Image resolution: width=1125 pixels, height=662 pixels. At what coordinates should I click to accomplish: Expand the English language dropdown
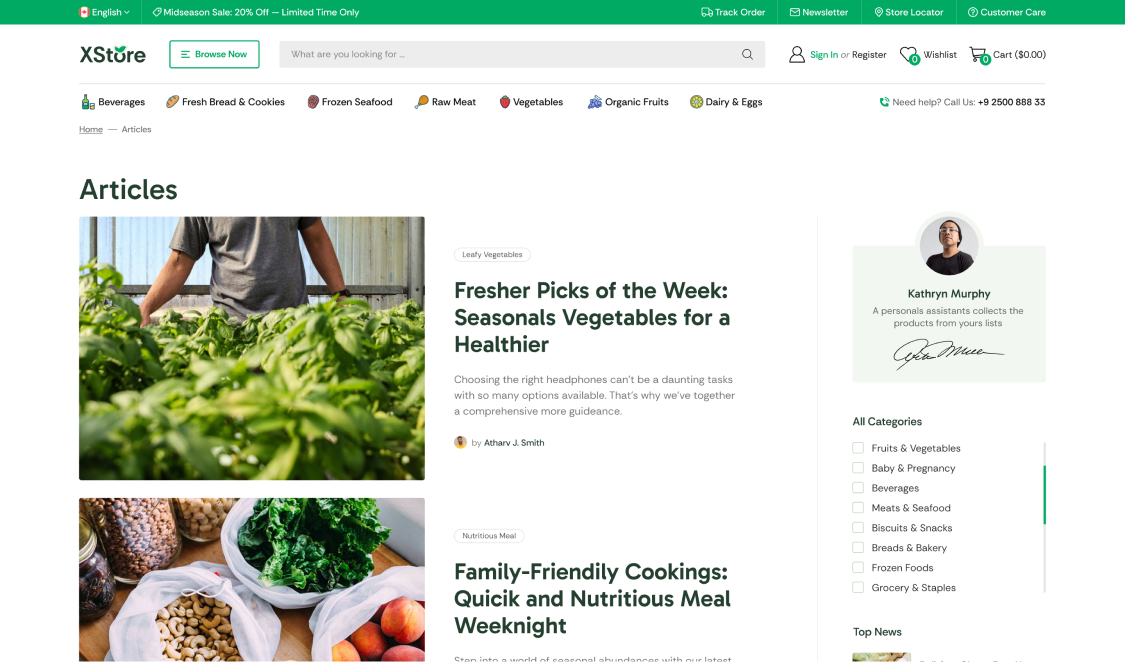point(104,12)
